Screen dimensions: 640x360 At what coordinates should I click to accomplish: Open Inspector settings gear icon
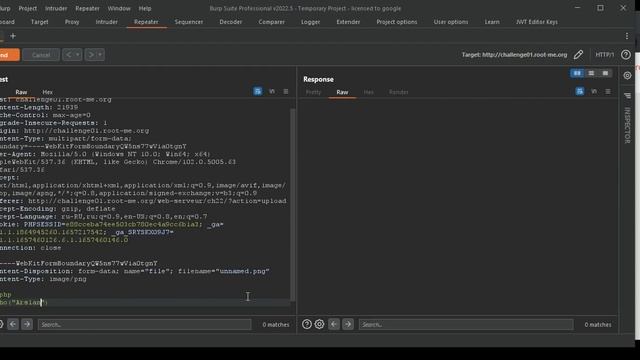click(627, 76)
